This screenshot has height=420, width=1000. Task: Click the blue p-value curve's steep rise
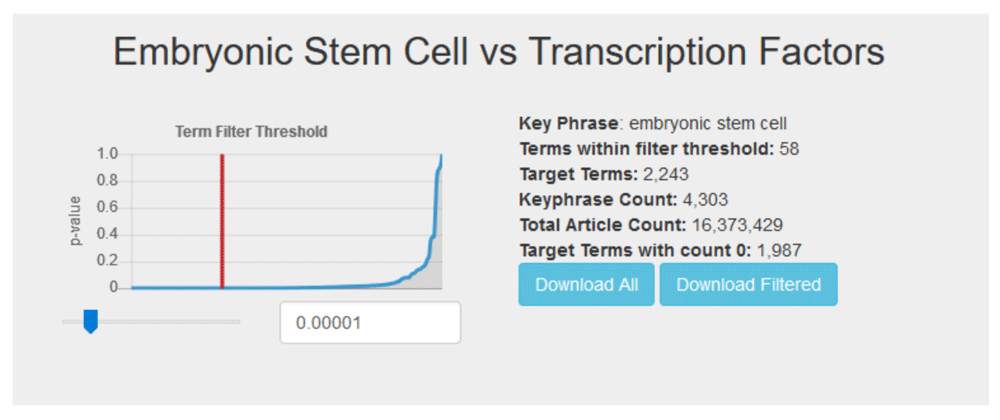pos(436,210)
